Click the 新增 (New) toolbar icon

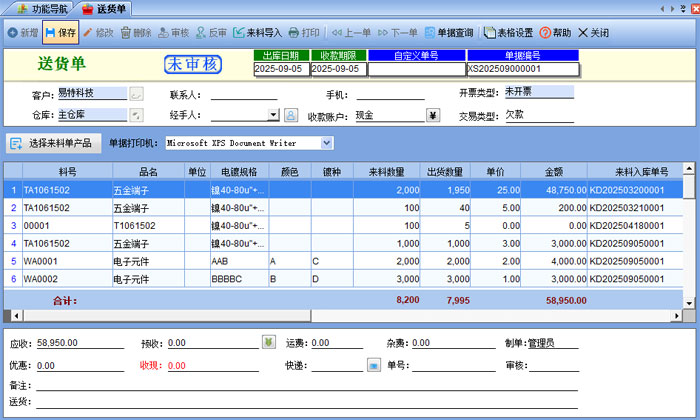(20, 32)
